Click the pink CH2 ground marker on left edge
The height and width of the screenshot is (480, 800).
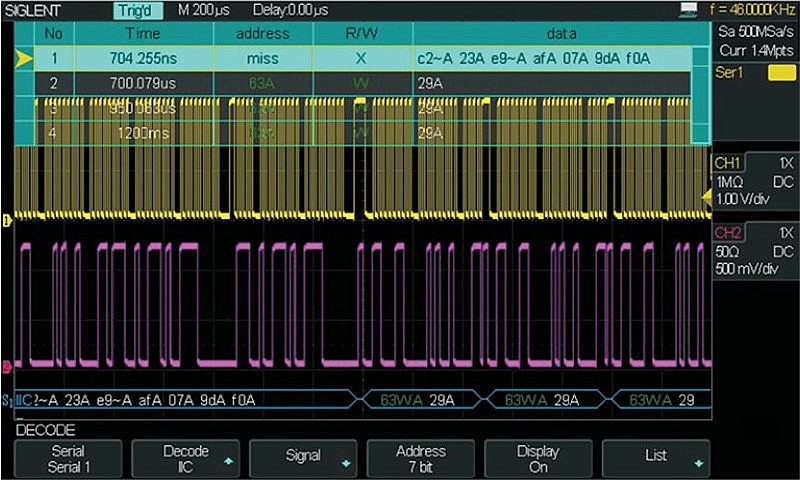point(6,366)
